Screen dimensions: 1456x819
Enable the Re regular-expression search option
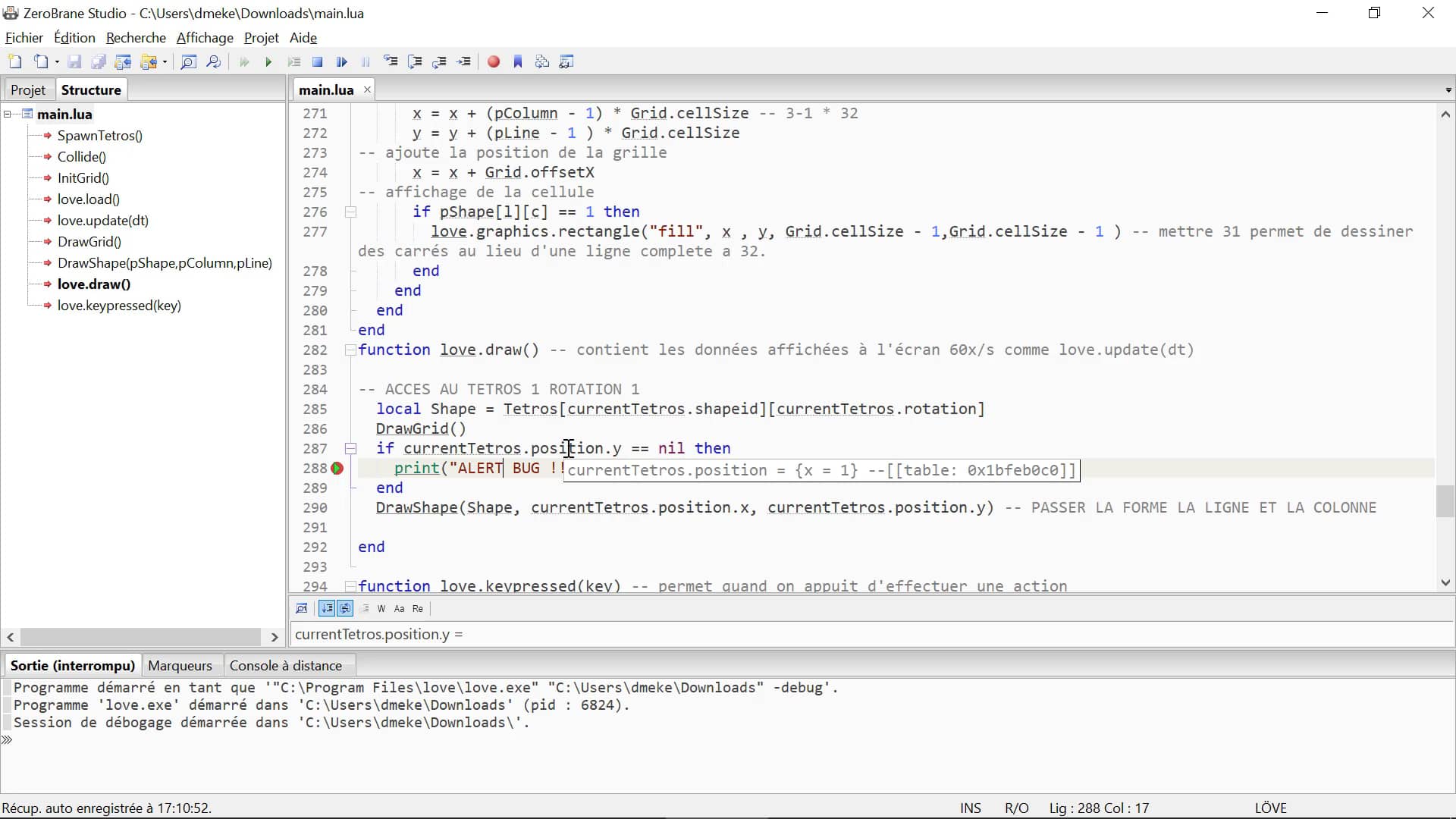pos(417,608)
